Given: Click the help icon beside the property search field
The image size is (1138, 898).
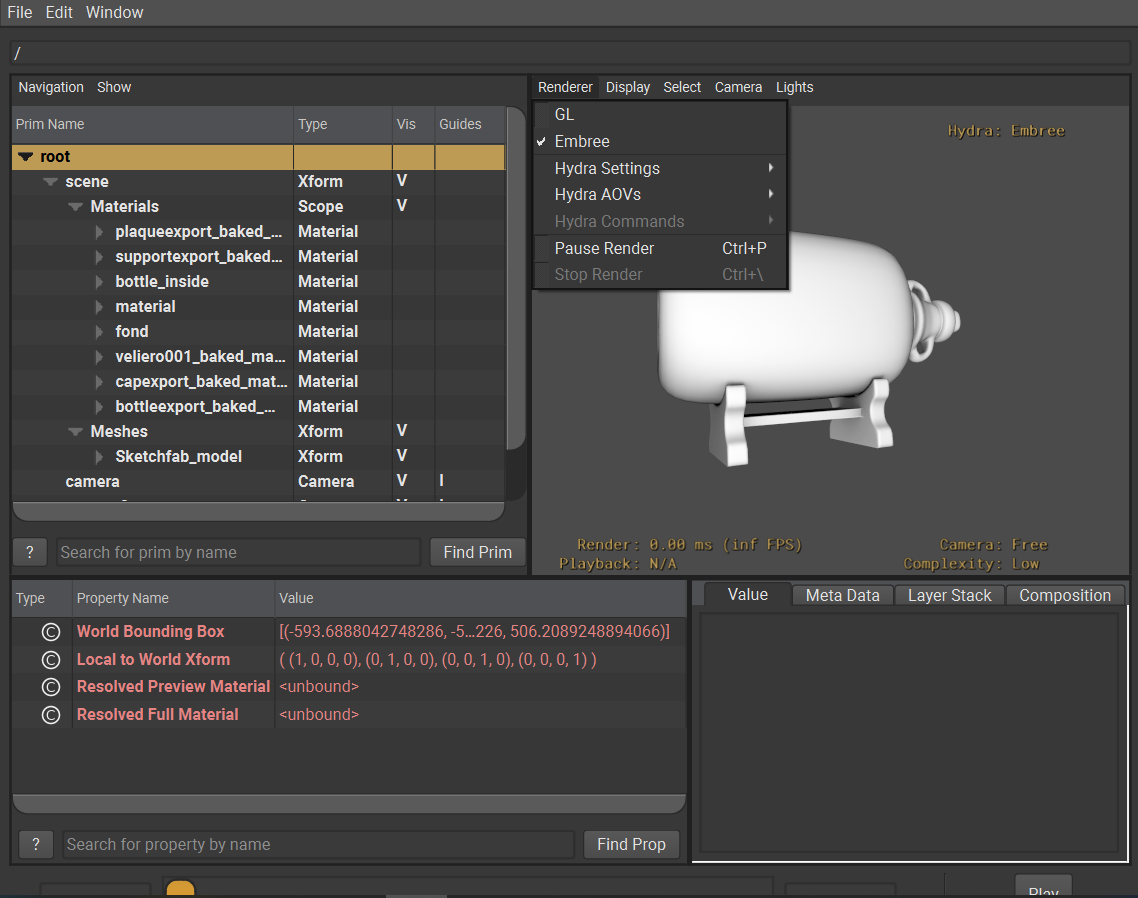Looking at the screenshot, I should [35, 844].
